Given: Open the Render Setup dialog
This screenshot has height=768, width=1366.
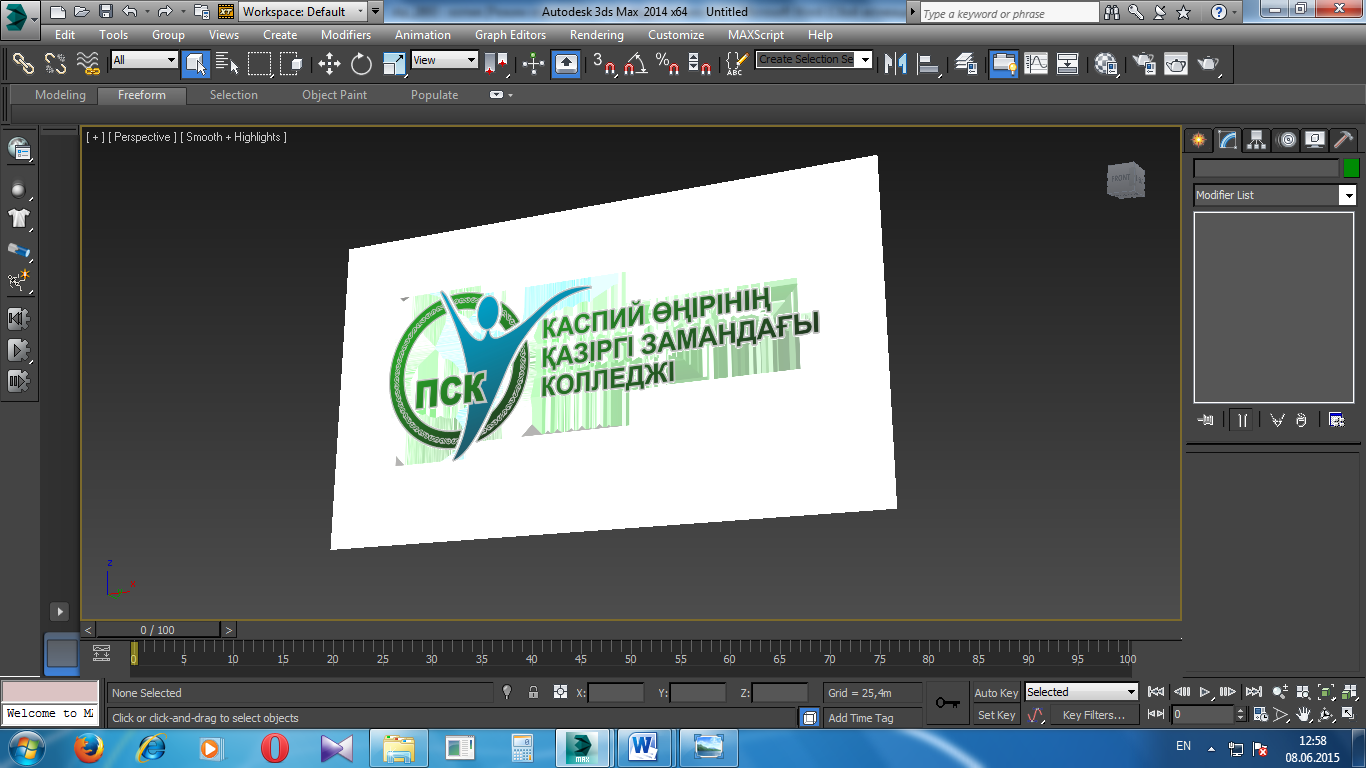Looking at the screenshot, I should pos(1144,64).
